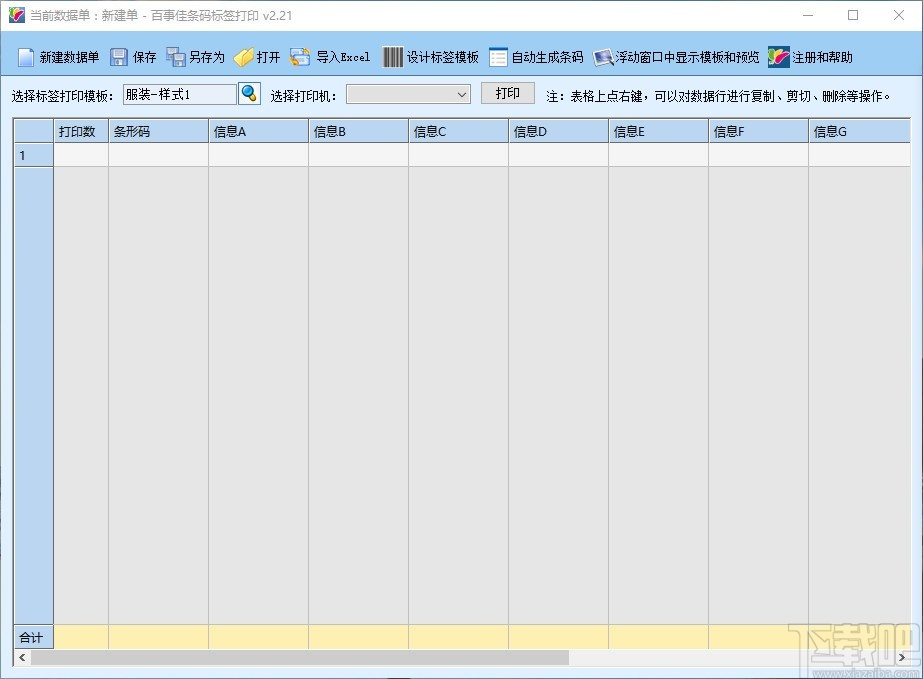Click the first 打印数 cell to edit
This screenshot has width=923, height=679.
(79, 155)
